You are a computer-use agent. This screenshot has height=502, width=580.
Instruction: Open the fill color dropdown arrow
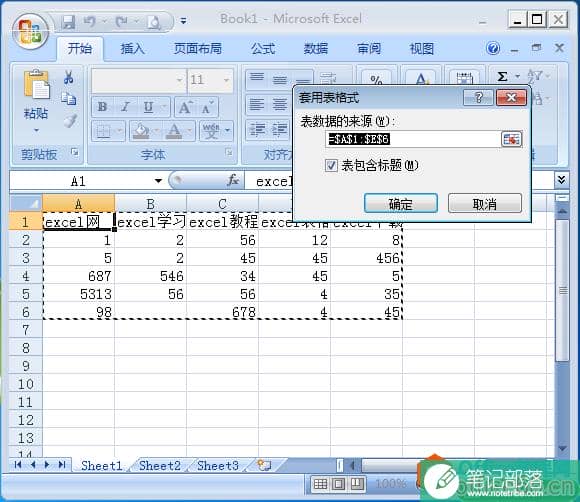[x=156, y=131]
